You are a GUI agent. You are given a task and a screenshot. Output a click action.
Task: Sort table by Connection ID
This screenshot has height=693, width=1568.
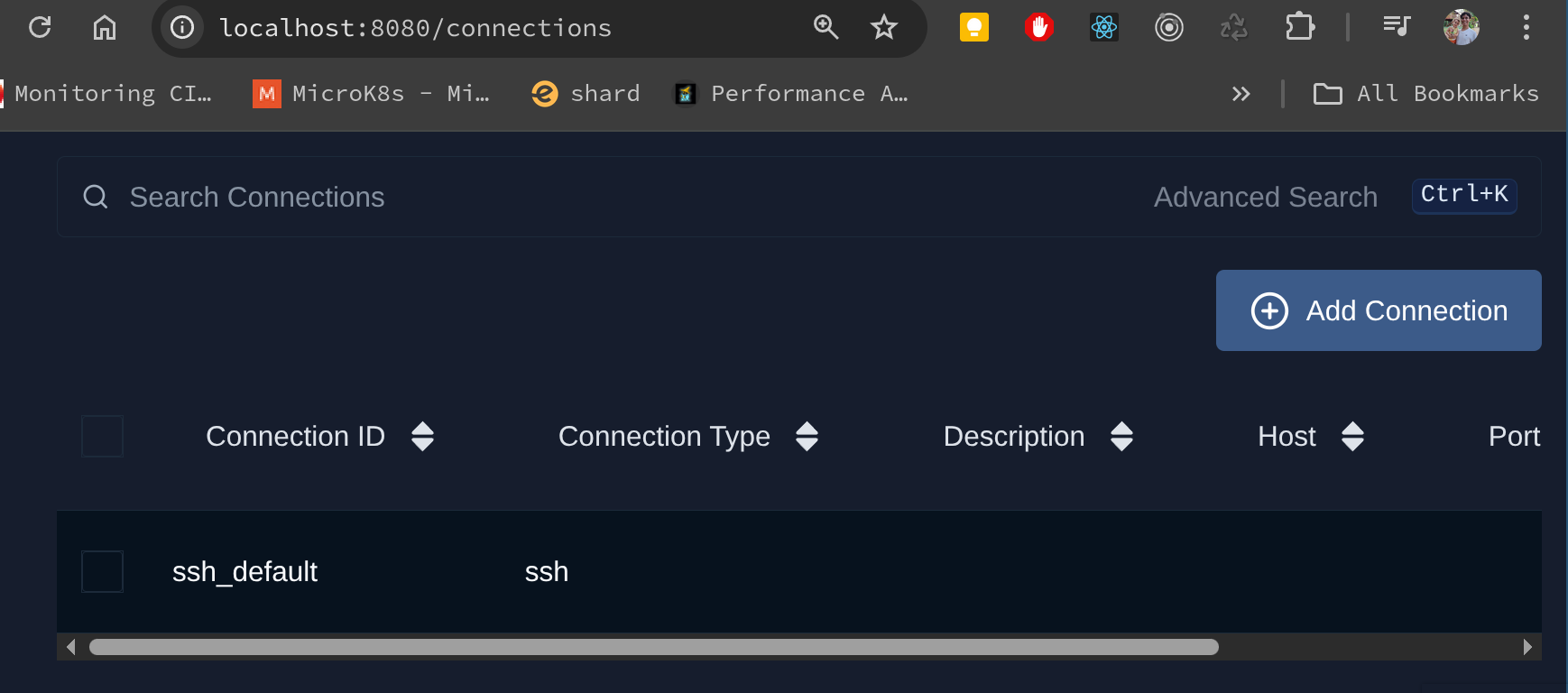pyautogui.click(x=422, y=437)
